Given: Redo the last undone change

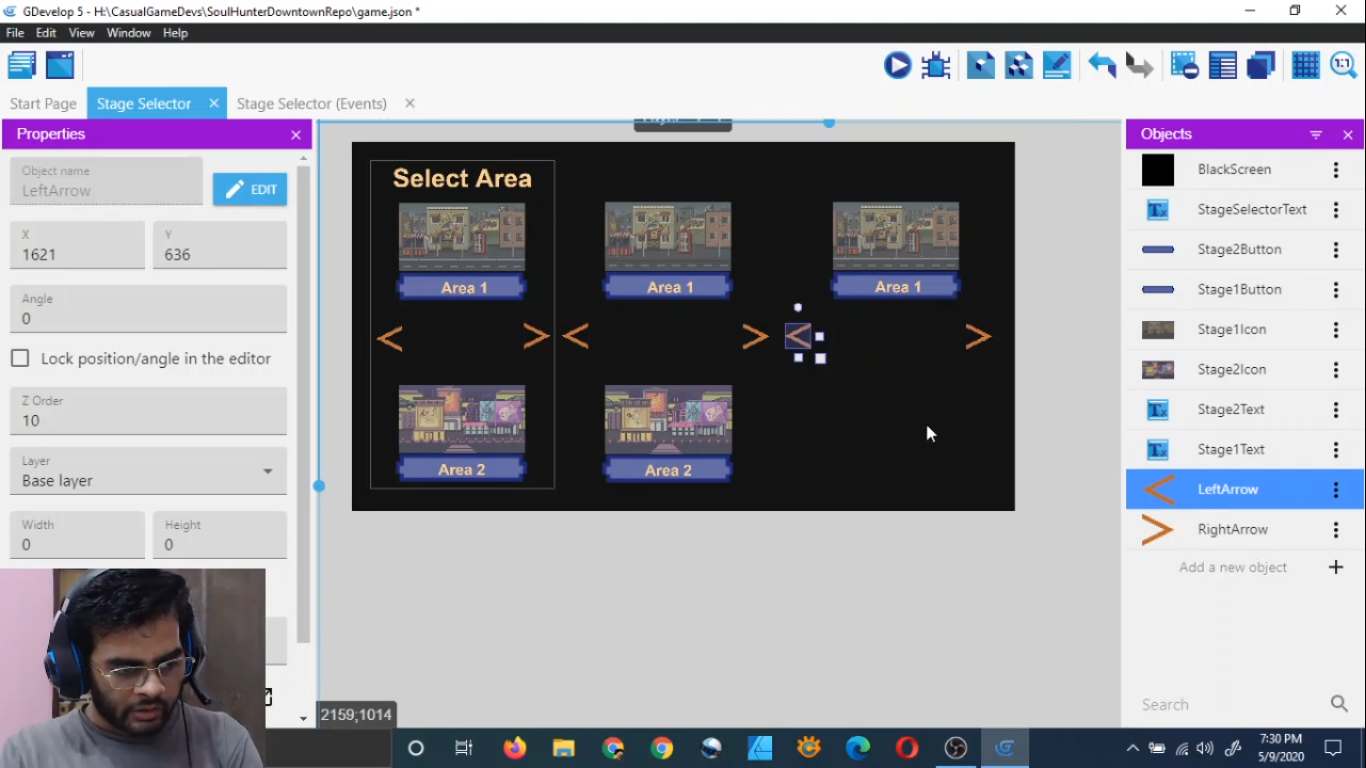Looking at the screenshot, I should click(1139, 66).
